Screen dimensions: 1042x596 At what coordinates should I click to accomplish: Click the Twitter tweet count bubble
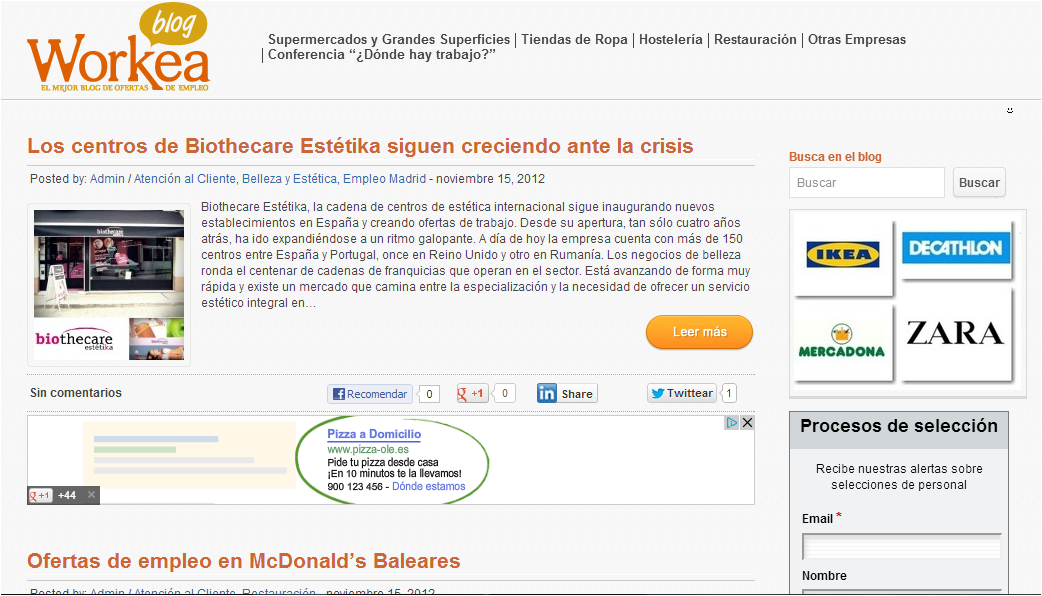pyautogui.click(x=728, y=393)
